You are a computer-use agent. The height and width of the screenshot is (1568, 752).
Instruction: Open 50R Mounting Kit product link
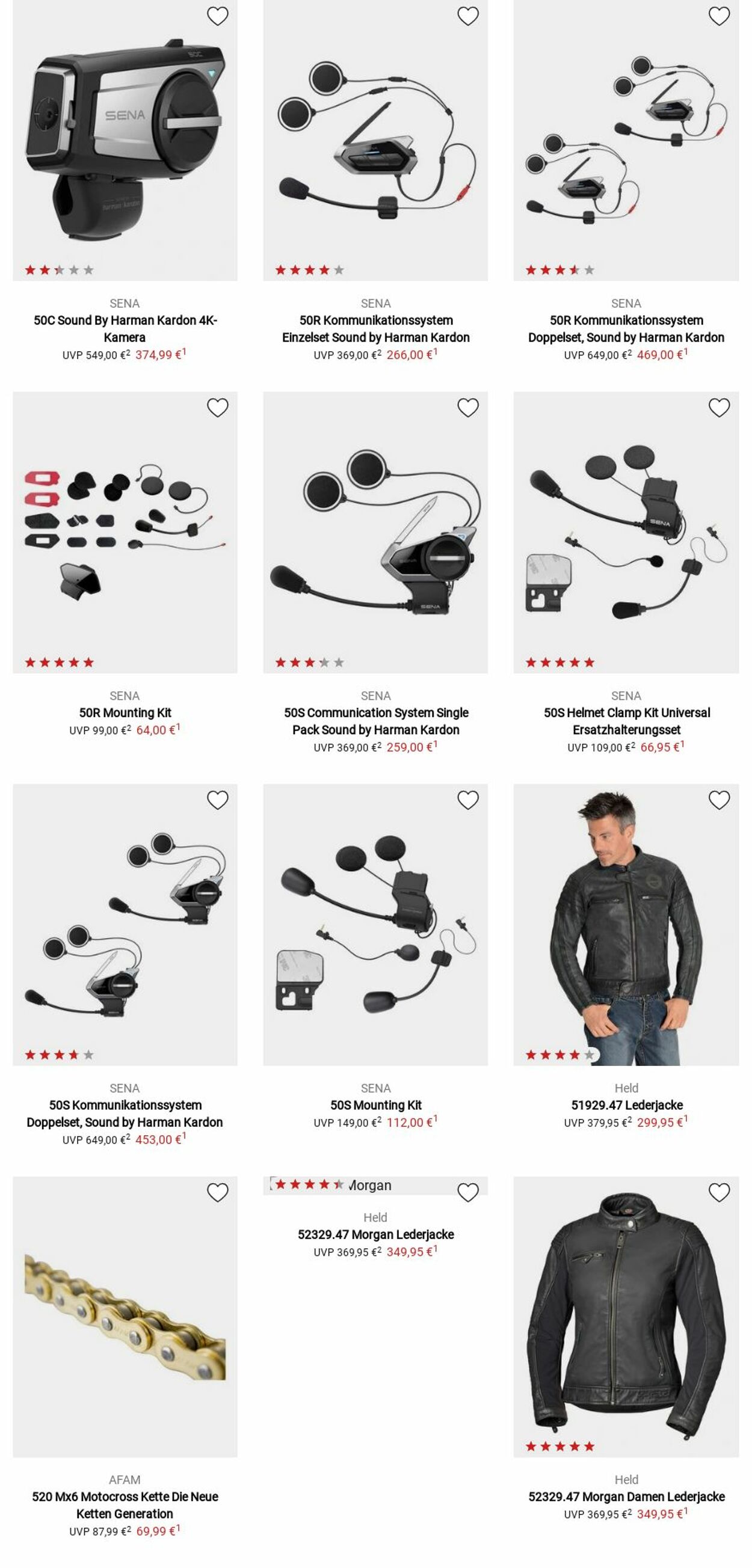point(125,713)
